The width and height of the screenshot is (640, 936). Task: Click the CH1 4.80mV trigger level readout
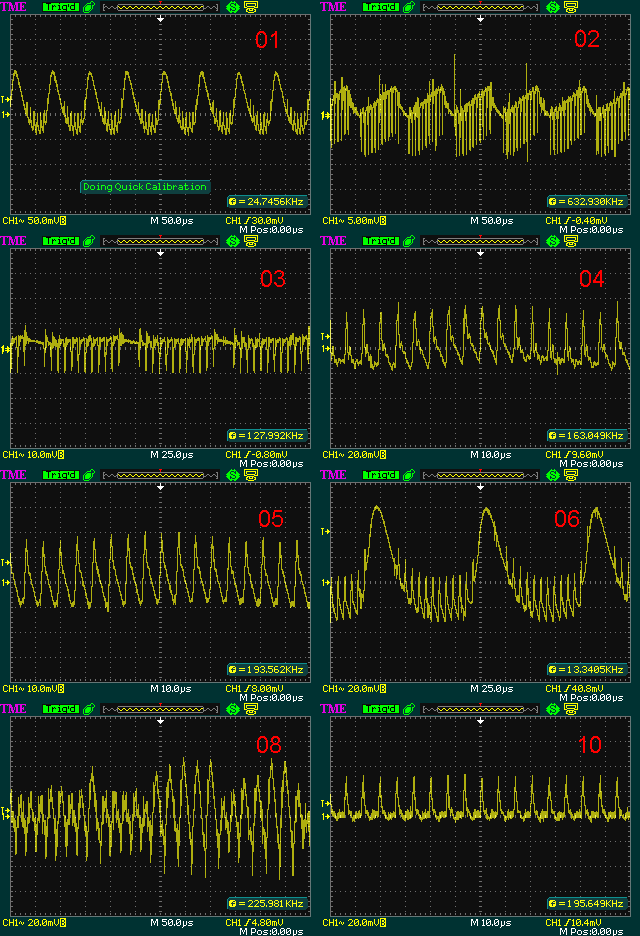coord(255,923)
